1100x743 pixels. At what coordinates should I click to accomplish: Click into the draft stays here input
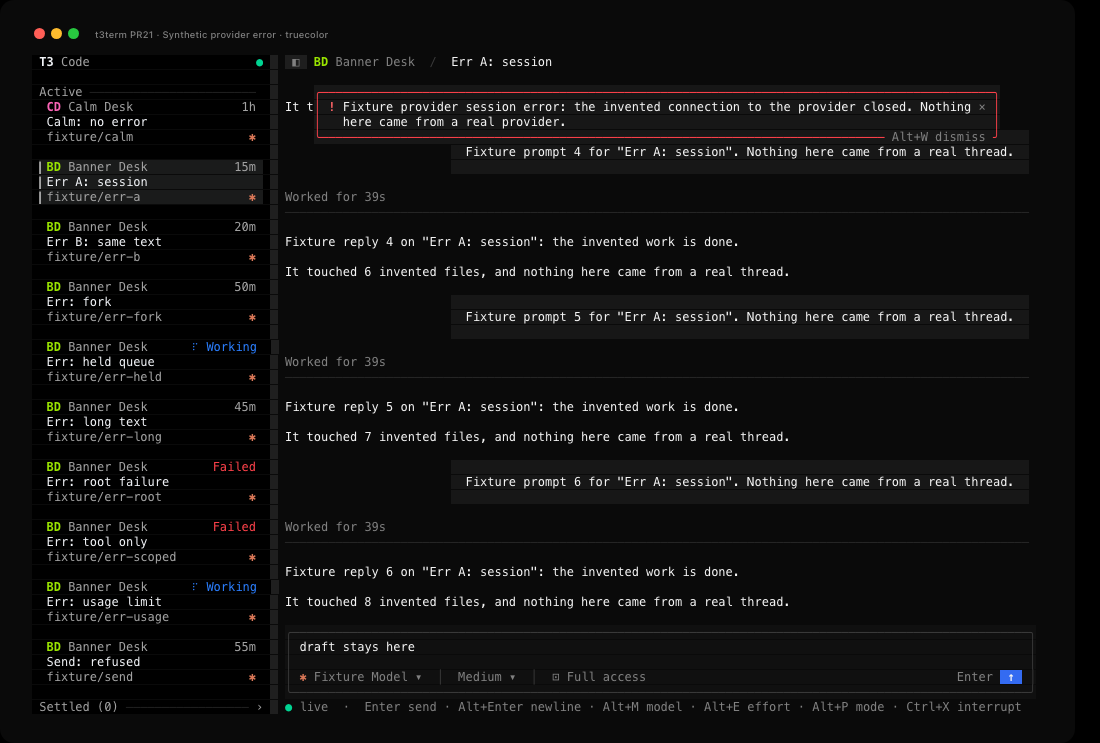point(659,647)
